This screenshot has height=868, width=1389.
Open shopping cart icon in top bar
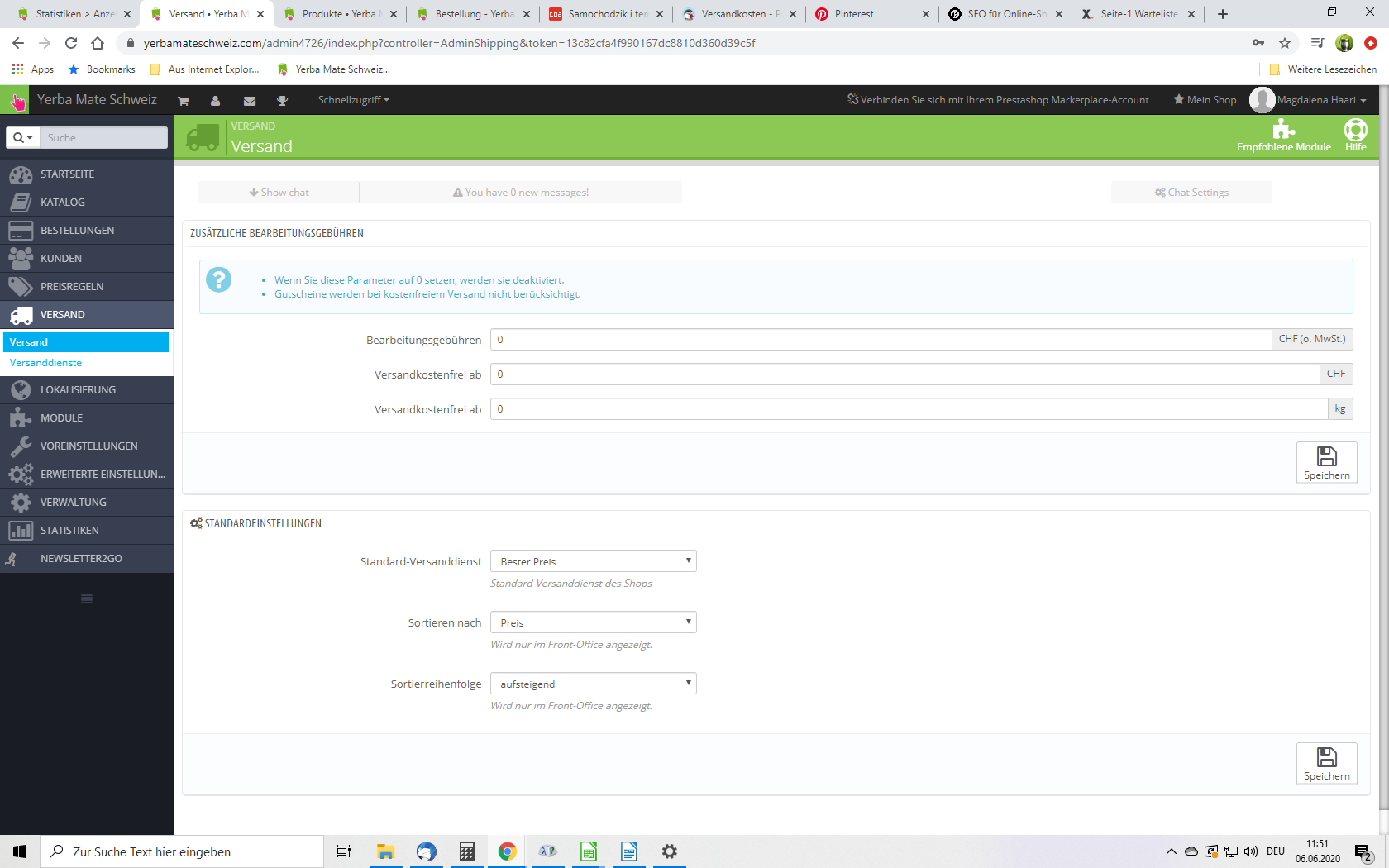[184, 101]
